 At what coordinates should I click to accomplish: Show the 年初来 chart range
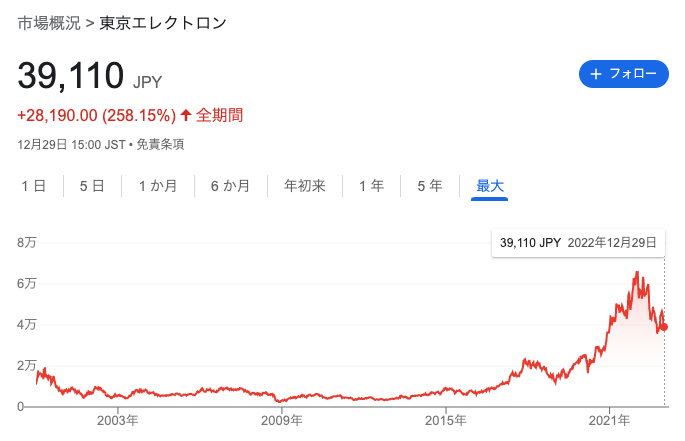[304, 185]
